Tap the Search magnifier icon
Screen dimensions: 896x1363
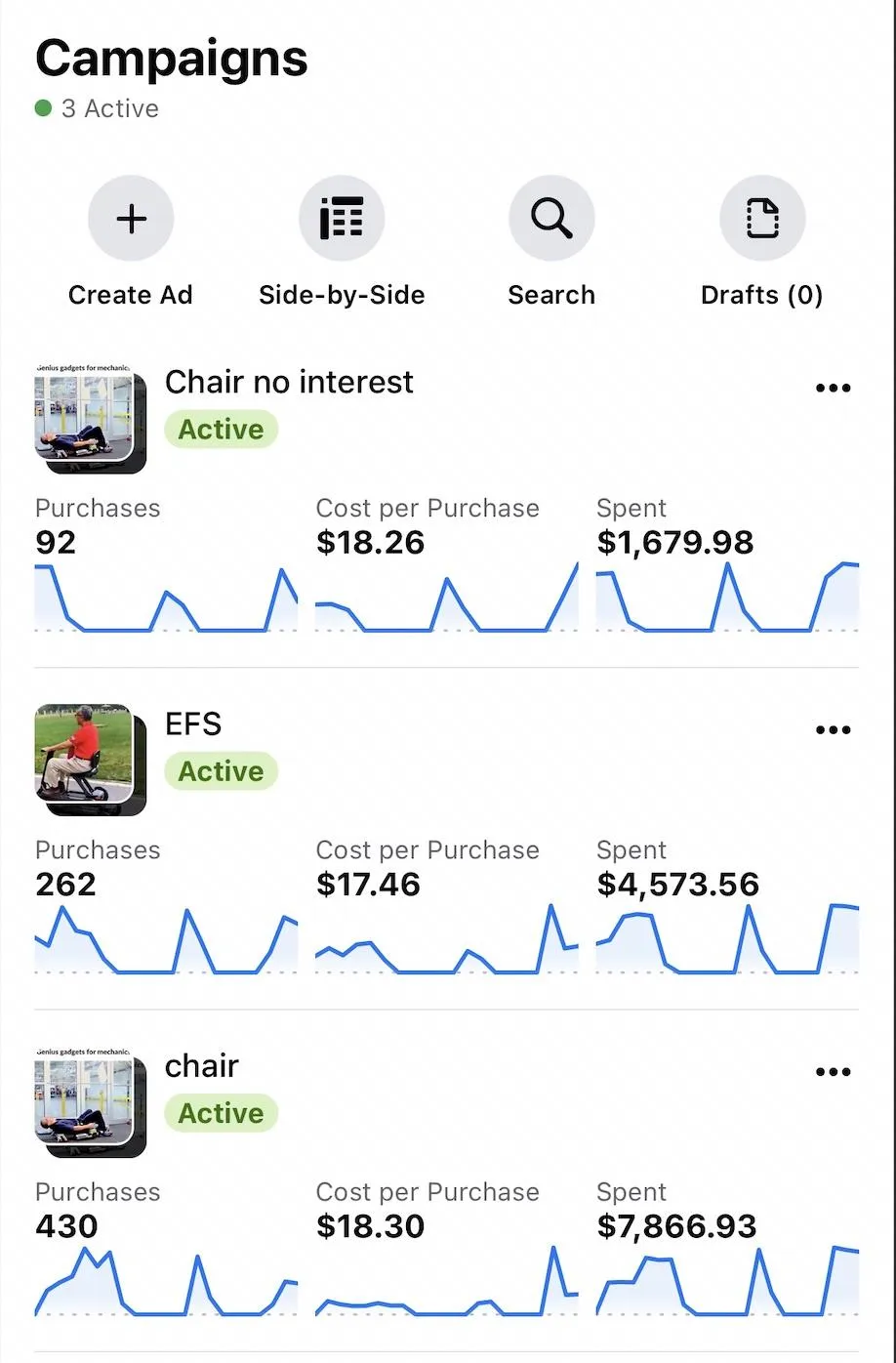pos(551,219)
